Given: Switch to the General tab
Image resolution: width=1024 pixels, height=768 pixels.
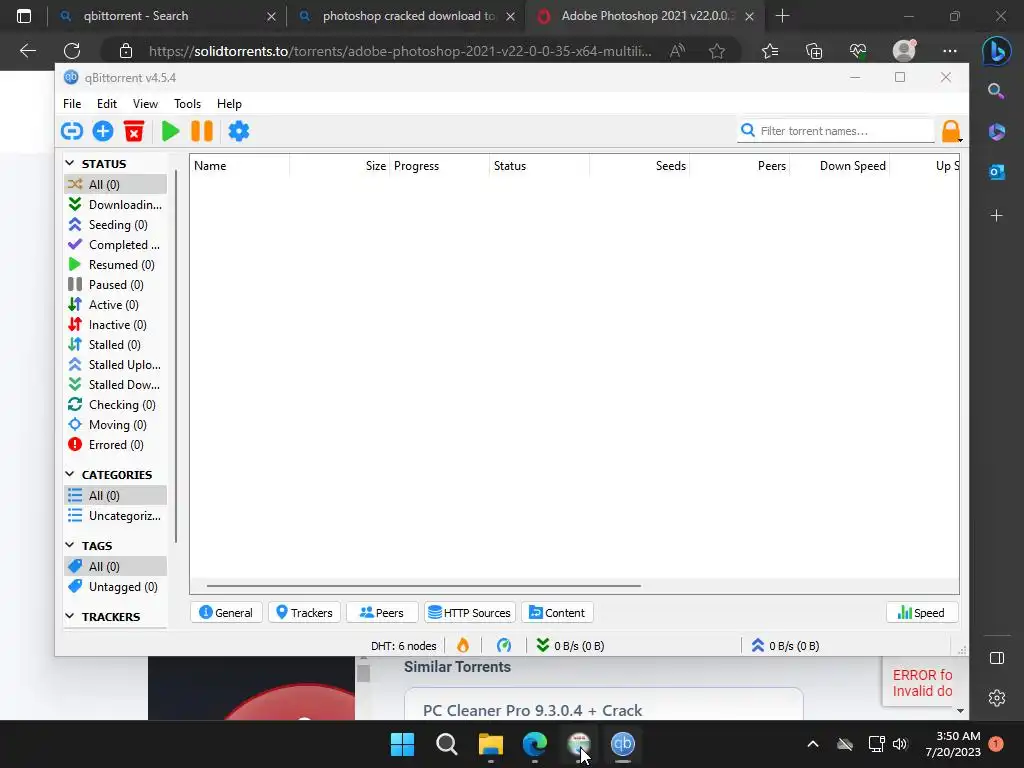Looking at the screenshot, I should [x=226, y=613].
